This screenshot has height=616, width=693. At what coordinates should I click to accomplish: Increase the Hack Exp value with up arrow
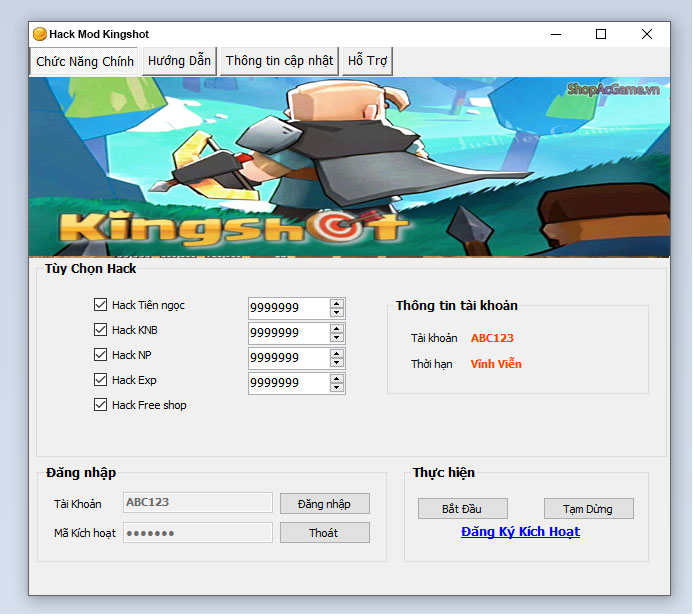[x=337, y=379]
